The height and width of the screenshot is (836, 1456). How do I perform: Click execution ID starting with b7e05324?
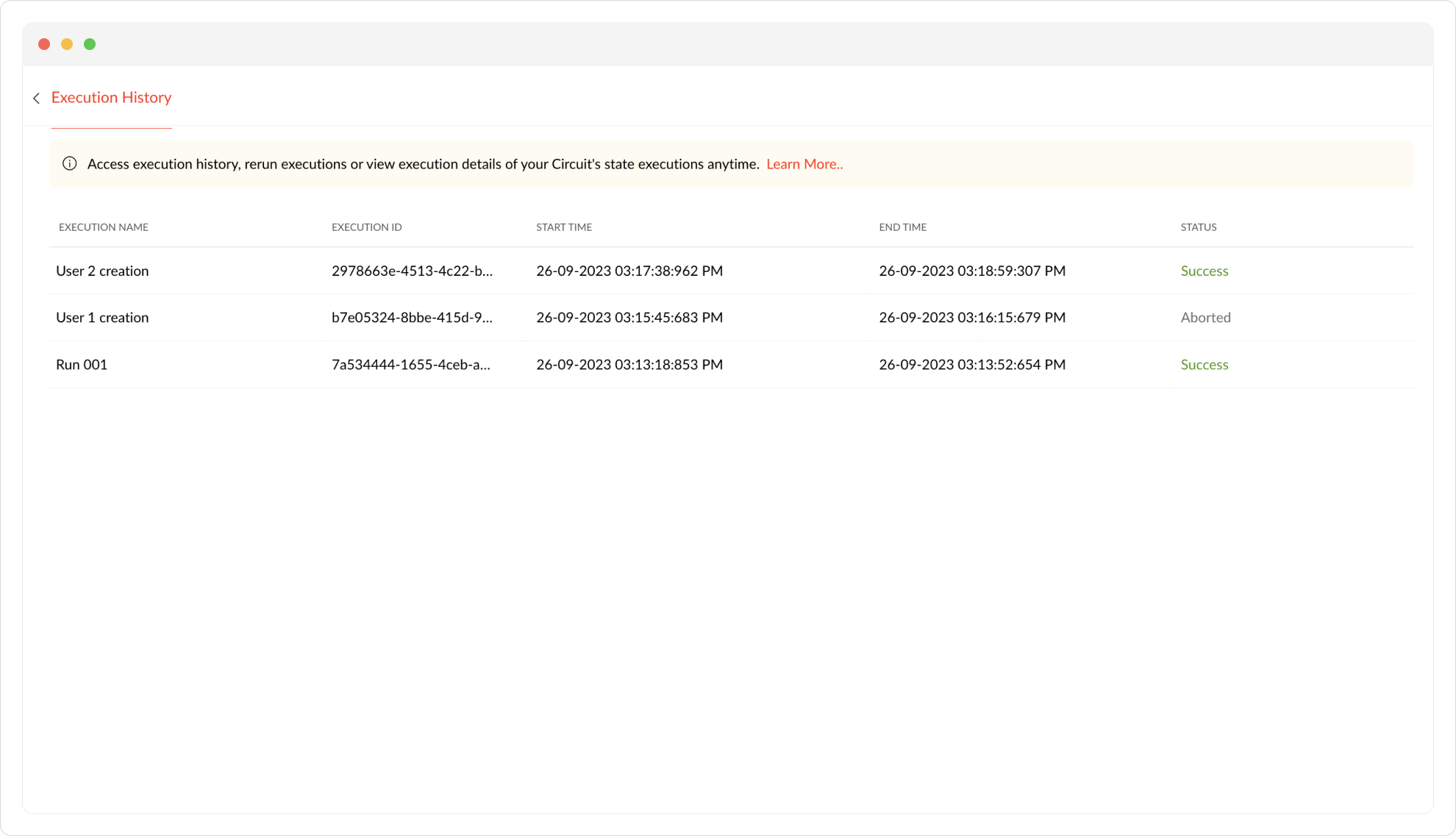412,318
